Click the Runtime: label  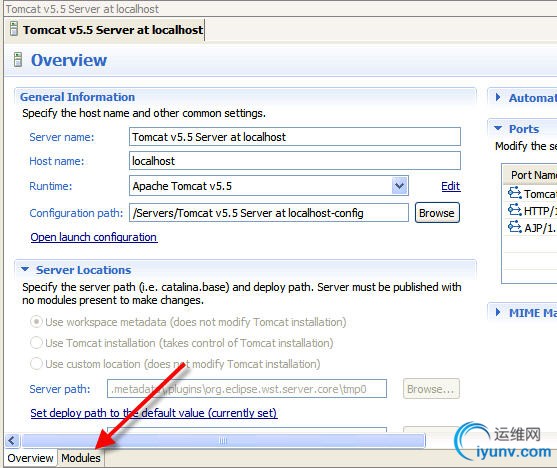point(51,186)
